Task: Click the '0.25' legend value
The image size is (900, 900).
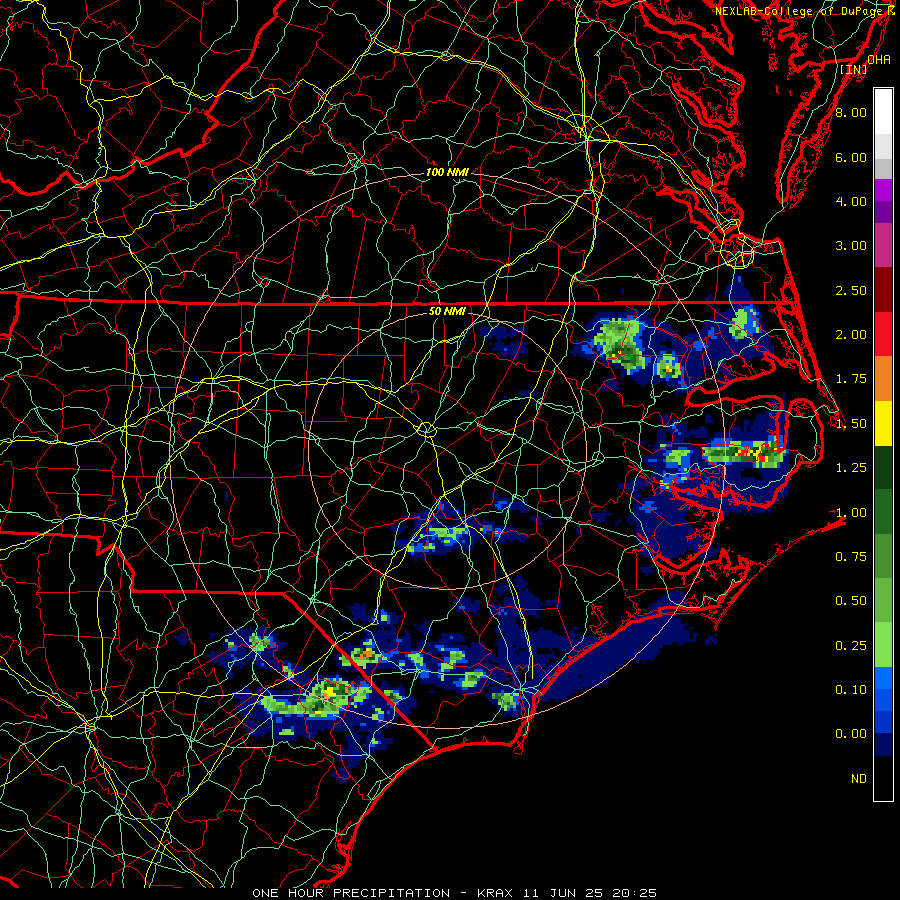Action: pos(851,645)
